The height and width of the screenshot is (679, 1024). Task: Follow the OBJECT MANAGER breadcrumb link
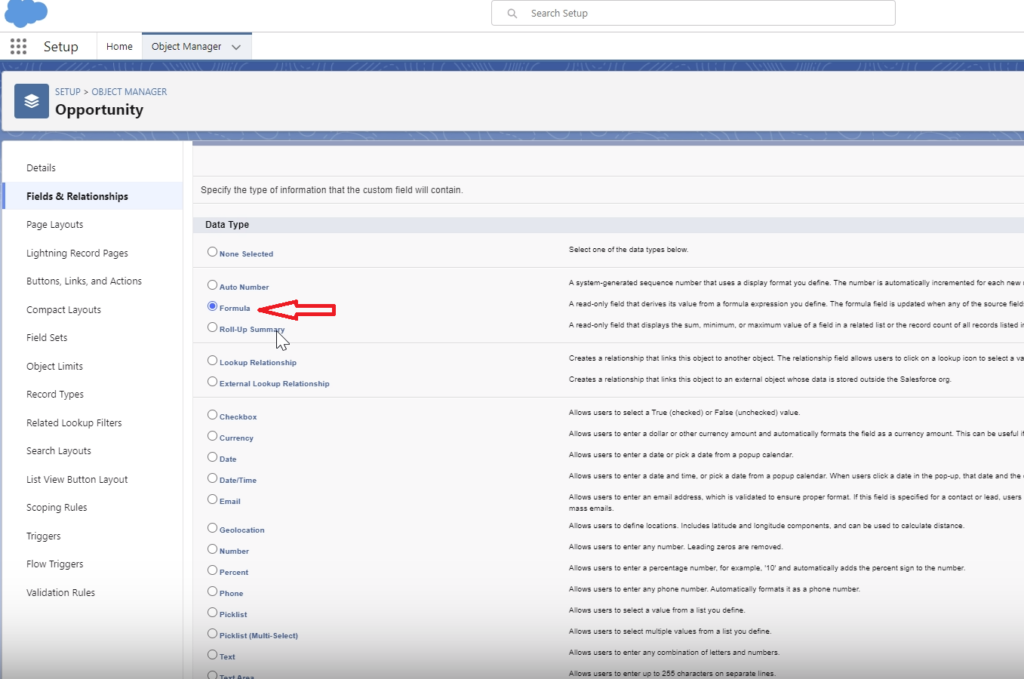(x=129, y=91)
